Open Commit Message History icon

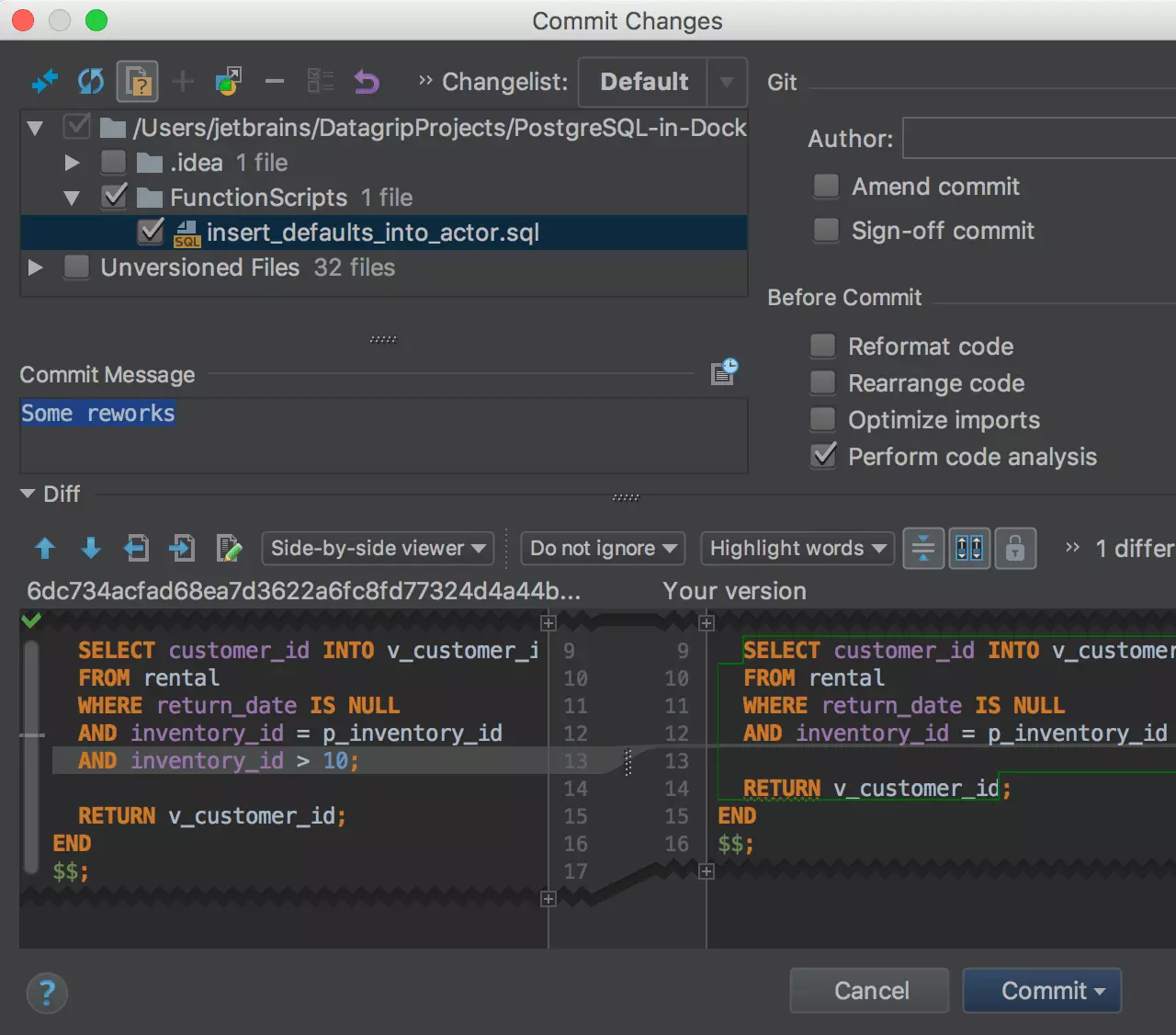724,372
